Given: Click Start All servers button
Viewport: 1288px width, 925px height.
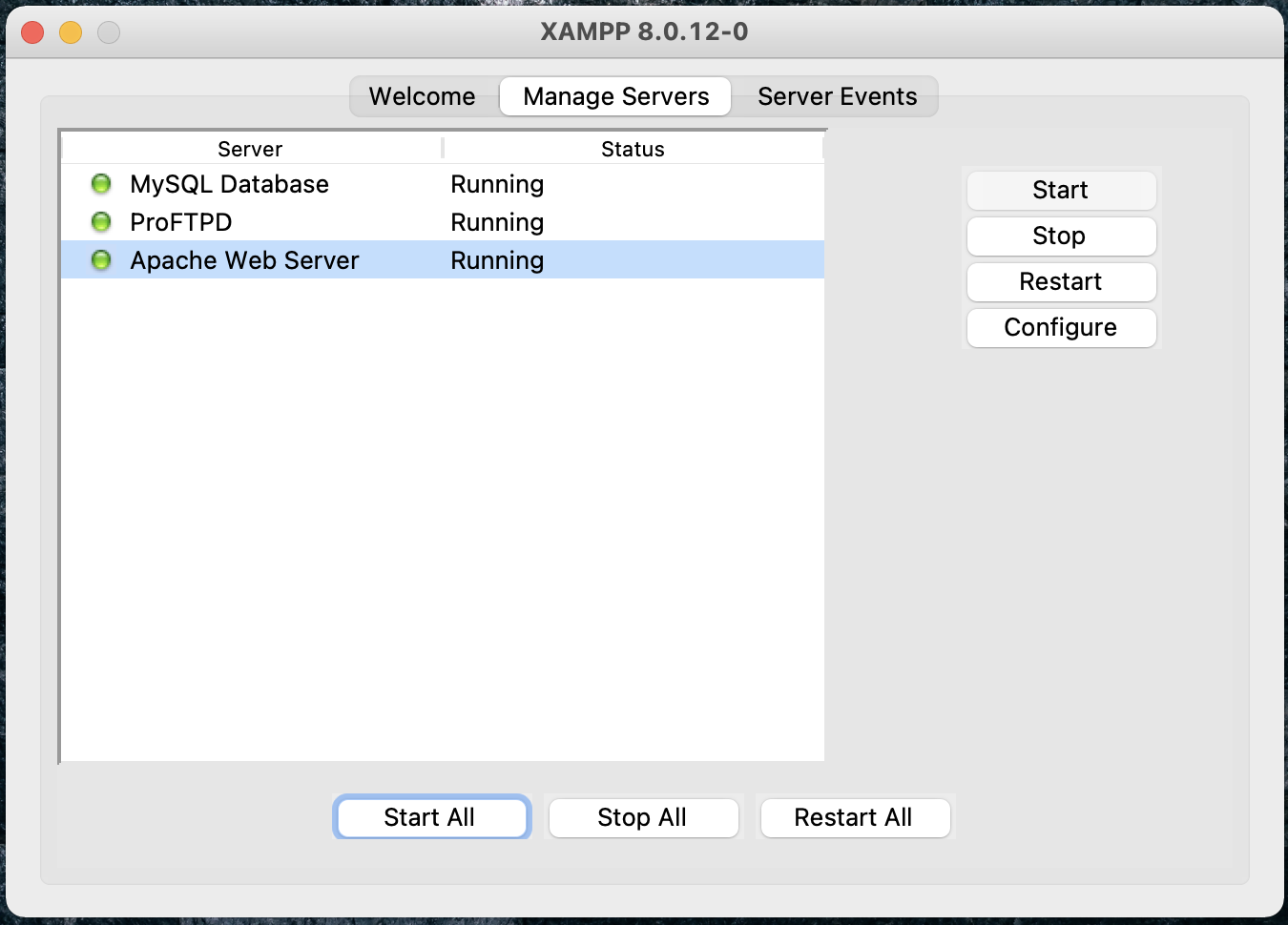Looking at the screenshot, I should tap(431, 817).
